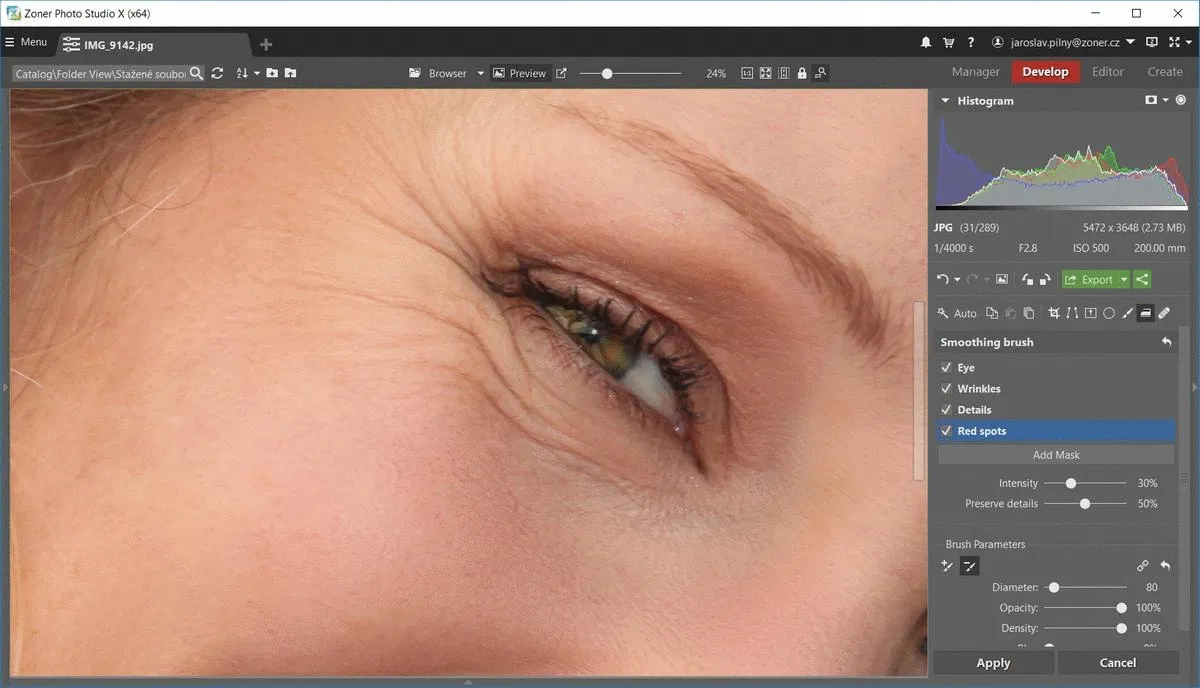The width and height of the screenshot is (1200, 688).
Task: Open the main Menu
Action: (26, 43)
